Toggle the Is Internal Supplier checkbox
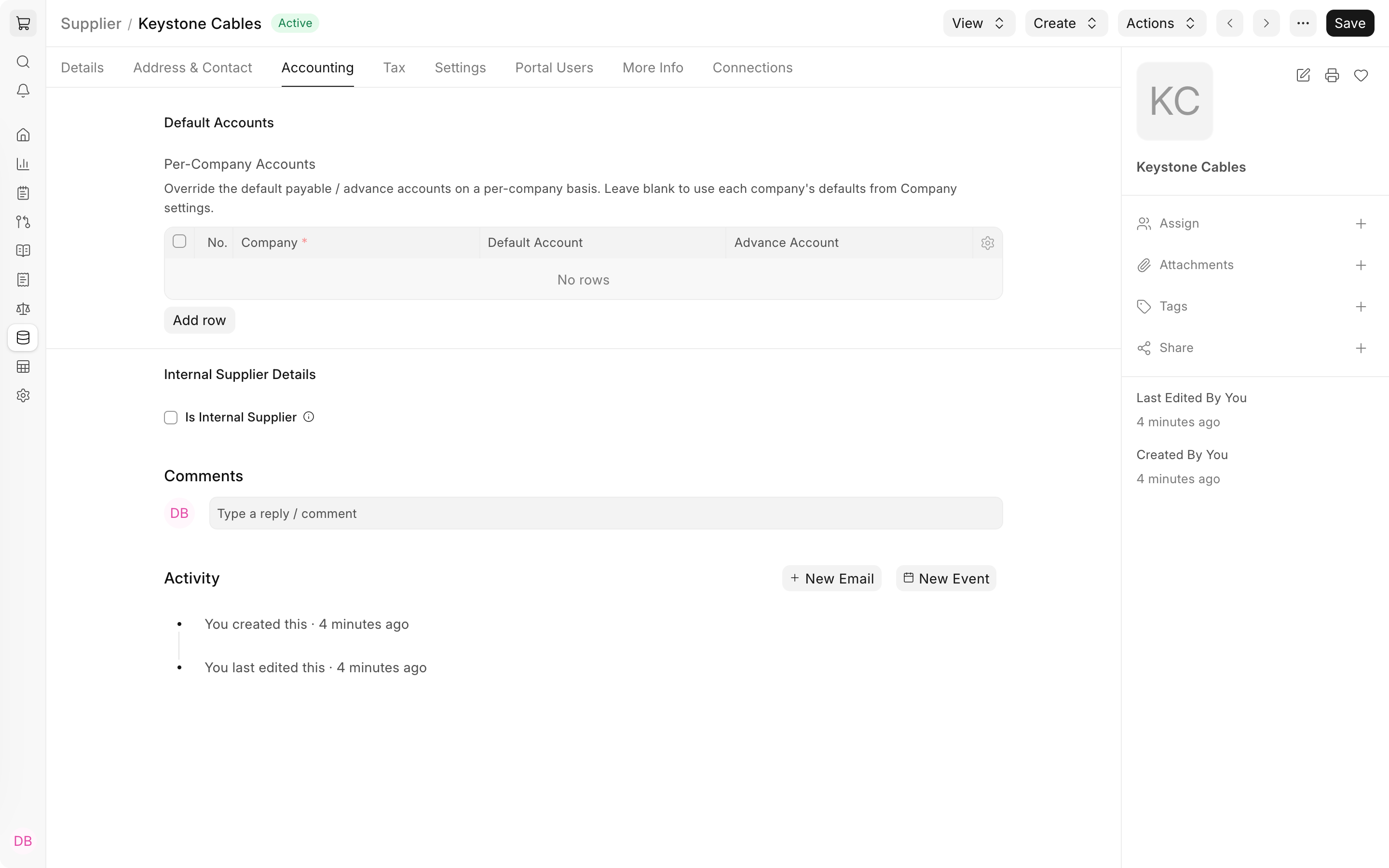The width and height of the screenshot is (1389, 868). 170,417
